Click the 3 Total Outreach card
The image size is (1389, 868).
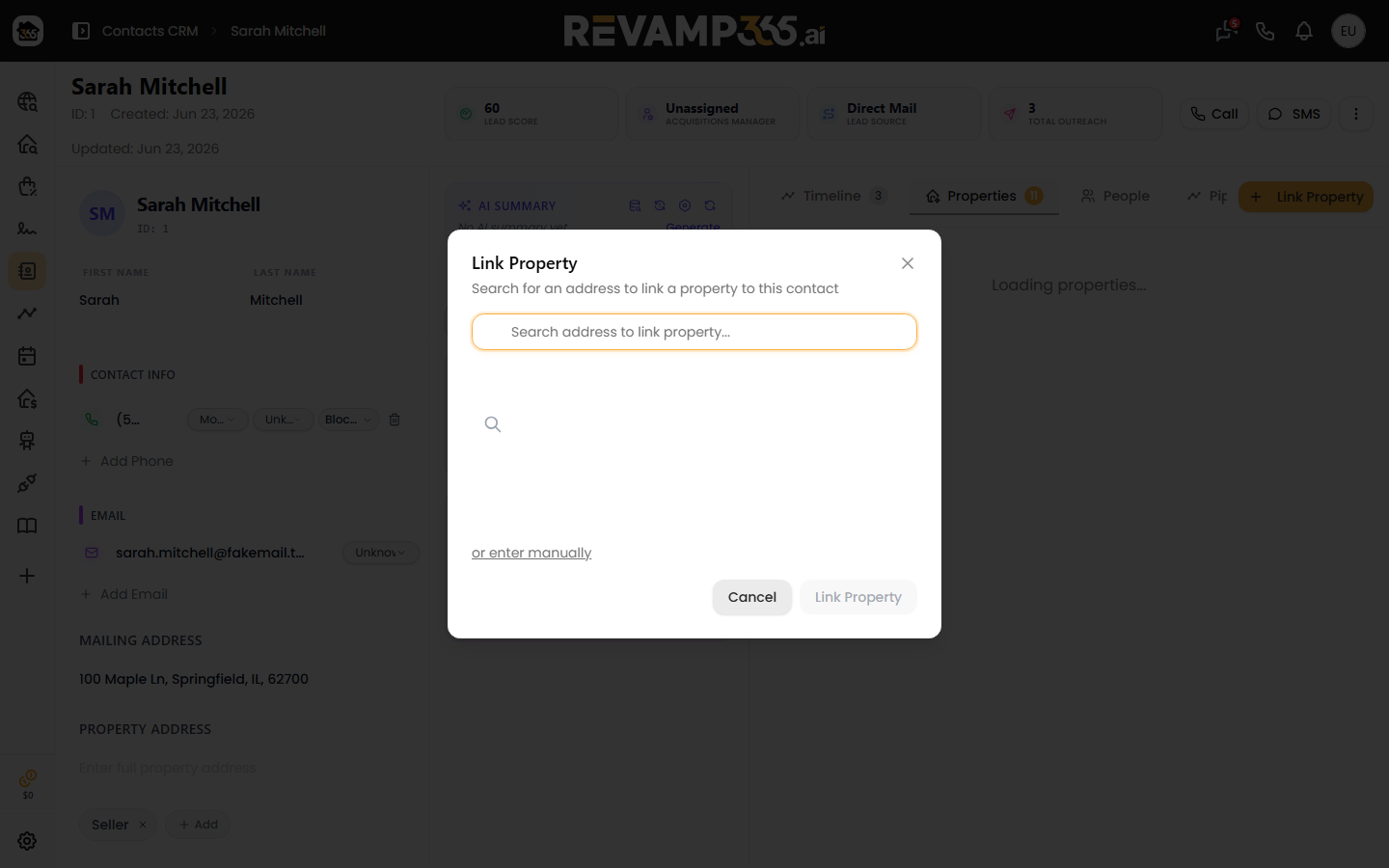click(x=1076, y=114)
